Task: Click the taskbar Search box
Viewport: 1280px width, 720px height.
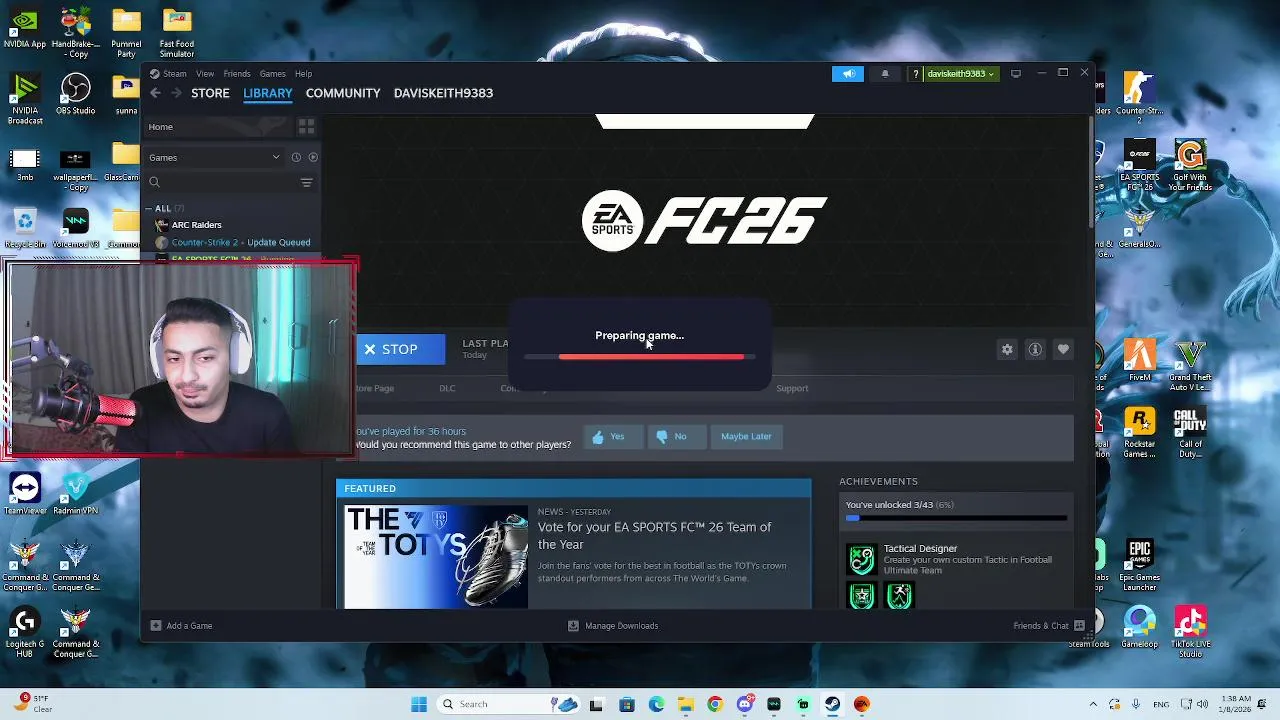Action: 506,704
